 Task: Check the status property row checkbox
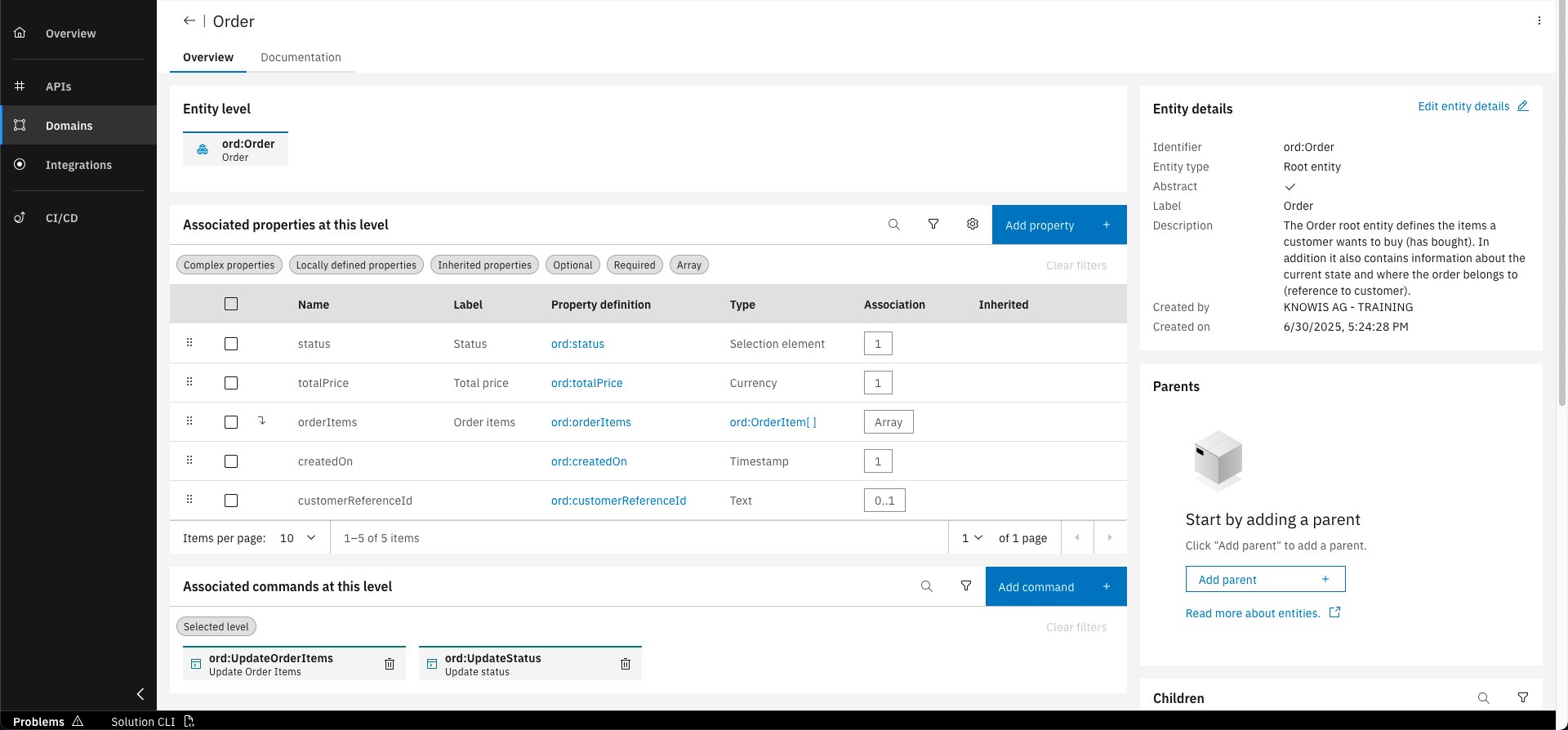point(231,344)
